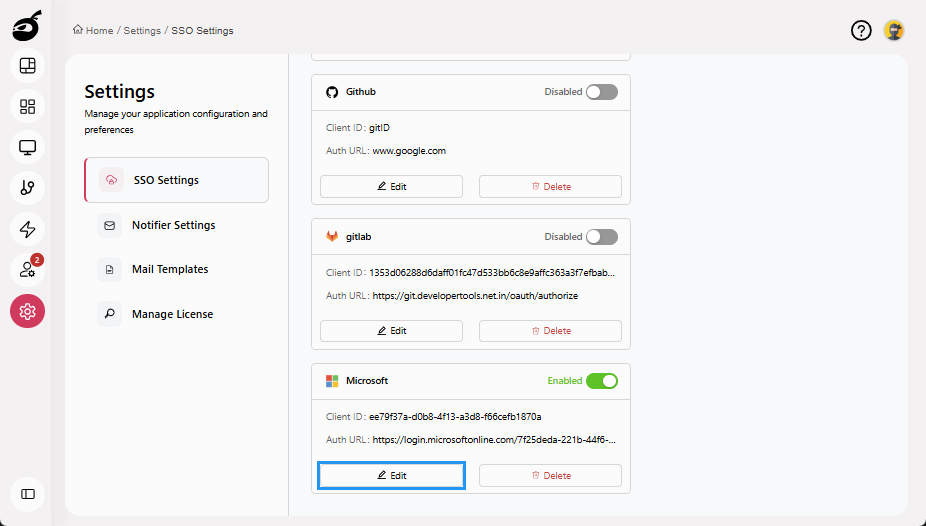Viewport: 926px width, 526px height.
Task: Open the git branch icon in sidebar
Action: coord(27,188)
